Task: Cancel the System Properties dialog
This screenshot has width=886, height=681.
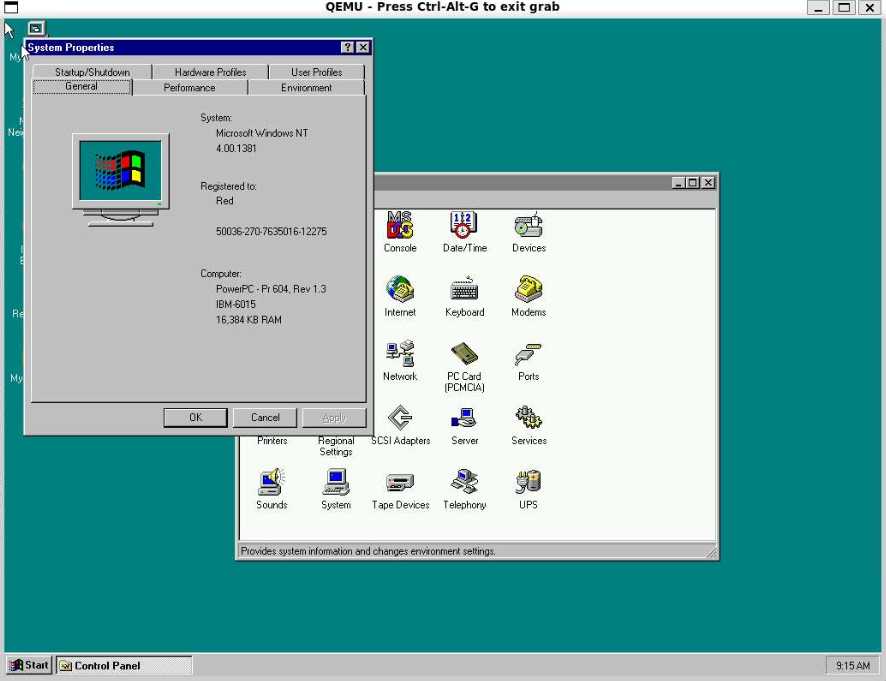Action: pyautogui.click(x=265, y=418)
